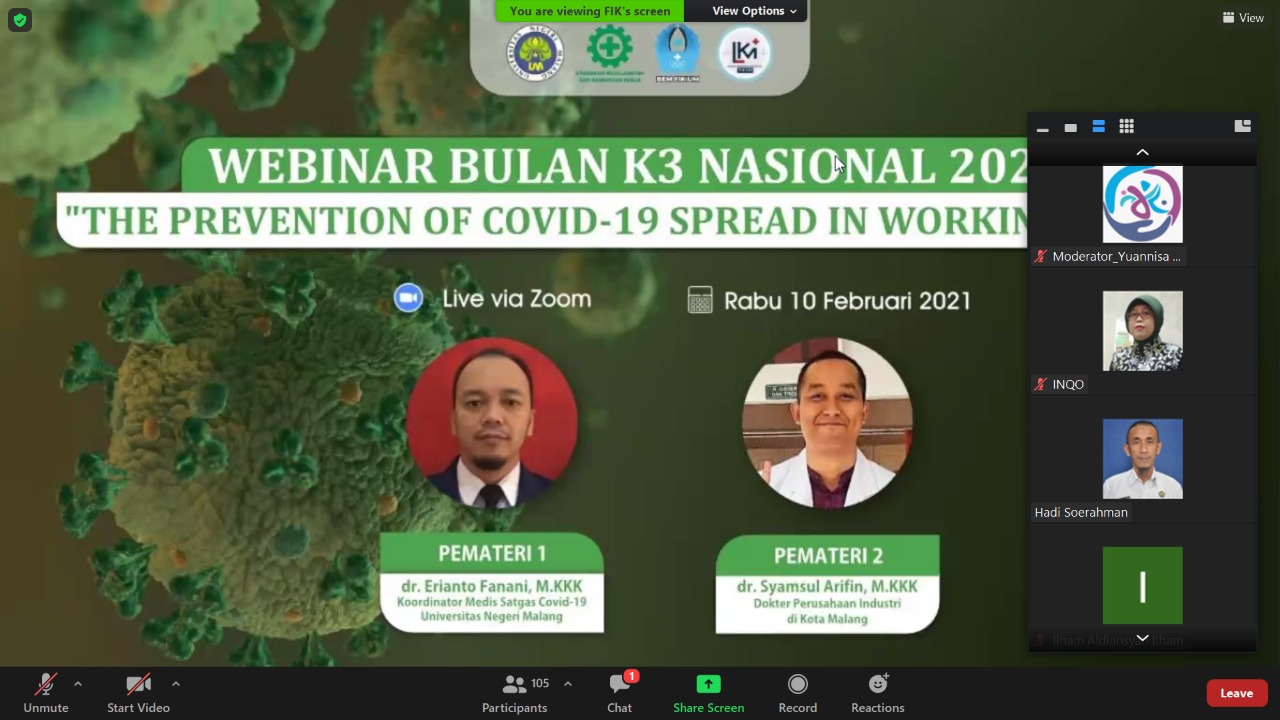Click the calendar icon beside Rabu date
Viewport: 1280px width, 720px height.
(700, 300)
